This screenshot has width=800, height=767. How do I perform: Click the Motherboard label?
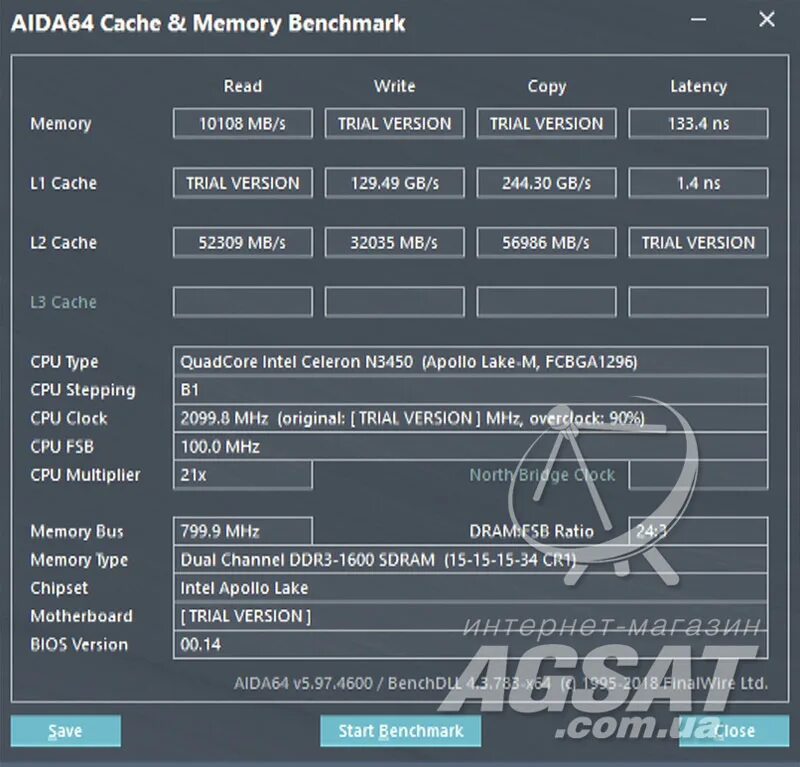[x=81, y=616]
